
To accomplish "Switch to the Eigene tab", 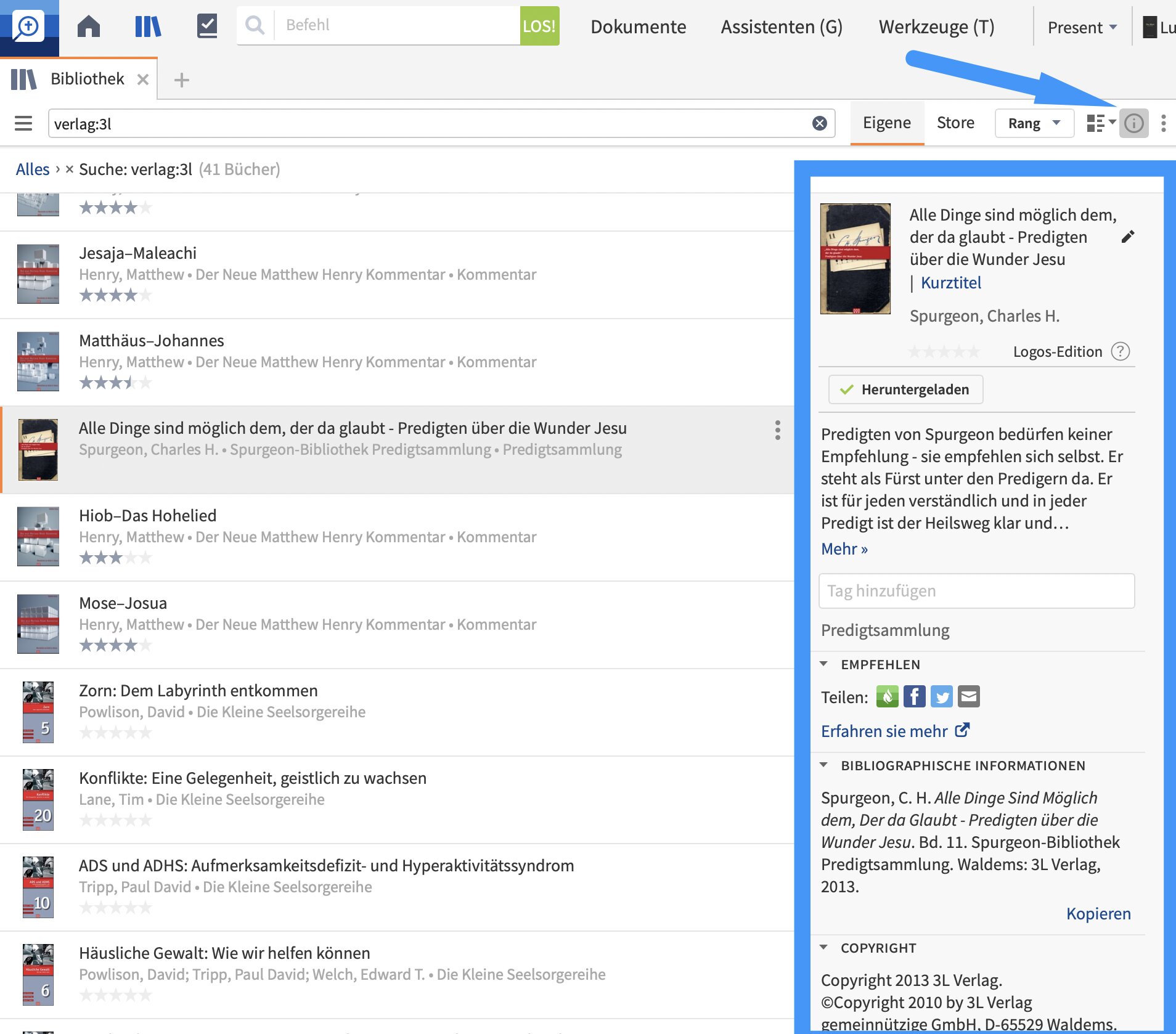I will [x=886, y=123].
